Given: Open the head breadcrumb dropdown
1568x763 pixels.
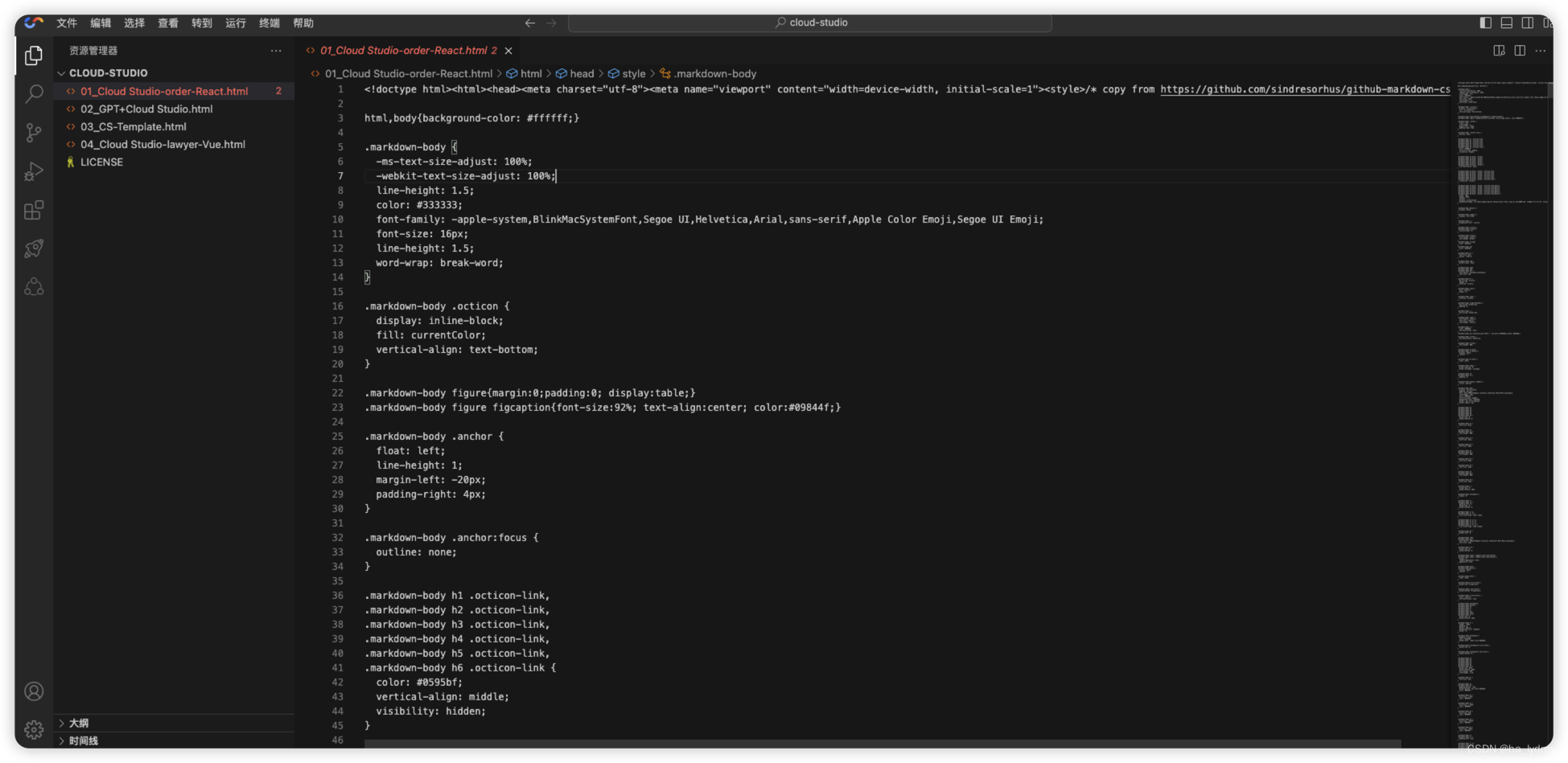Looking at the screenshot, I should 575,74.
